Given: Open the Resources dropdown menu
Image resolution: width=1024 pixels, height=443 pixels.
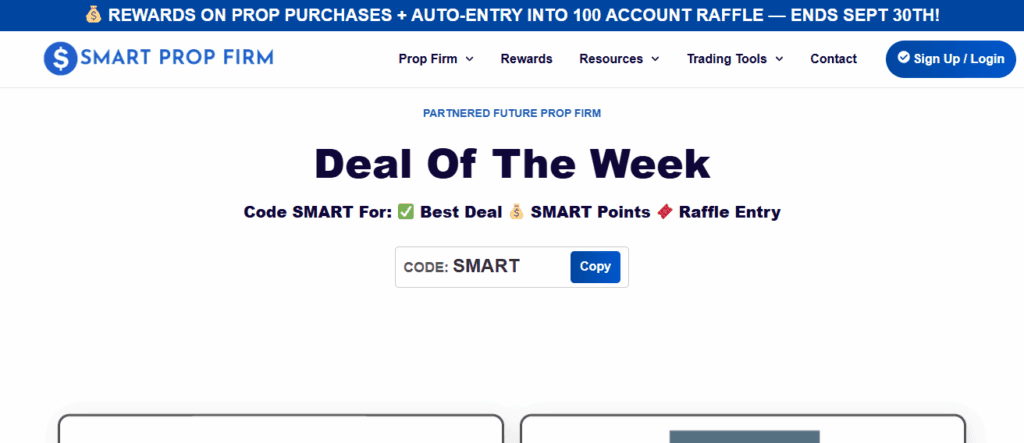Looking at the screenshot, I should pyautogui.click(x=619, y=59).
